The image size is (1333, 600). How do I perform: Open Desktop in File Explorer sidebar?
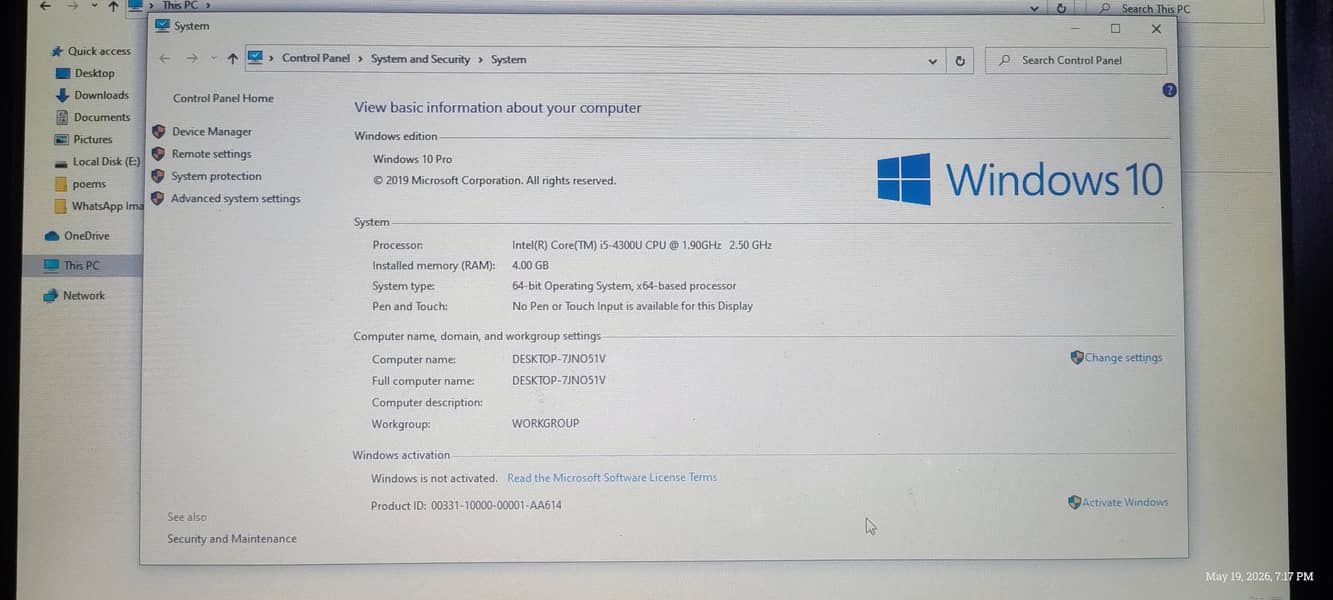pos(94,73)
